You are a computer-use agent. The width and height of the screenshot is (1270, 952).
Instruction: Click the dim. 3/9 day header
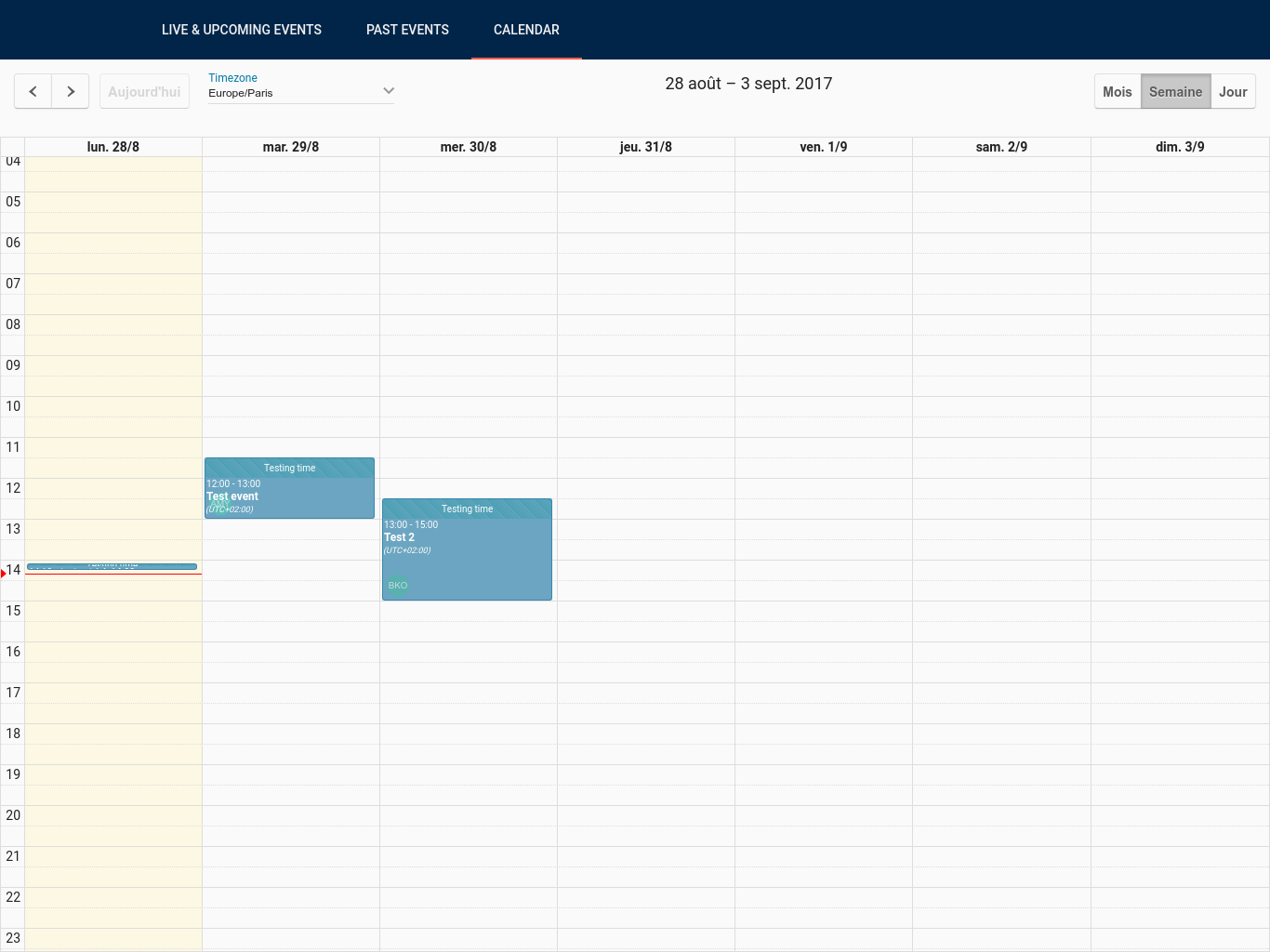(x=1179, y=147)
